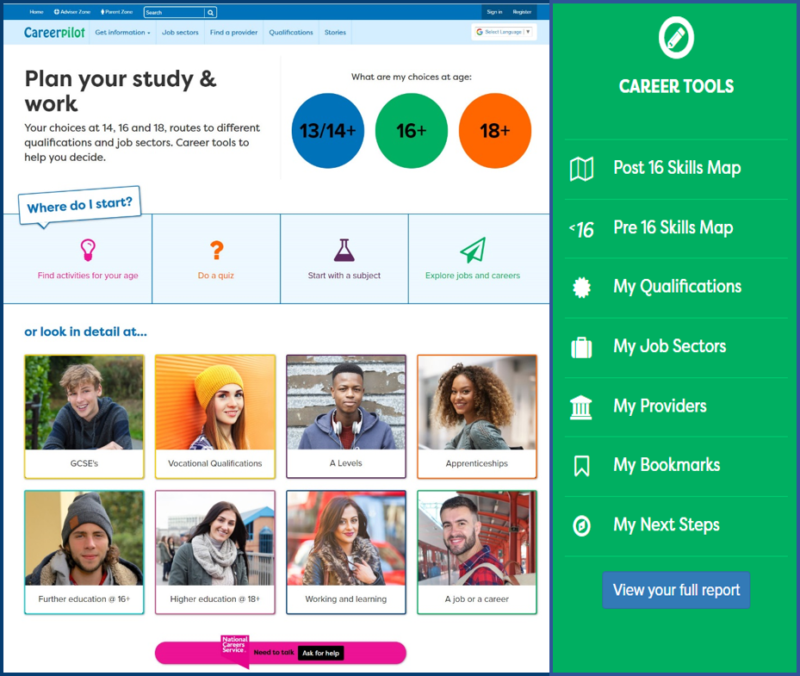Click the lightbulb icon for activities

point(88,249)
